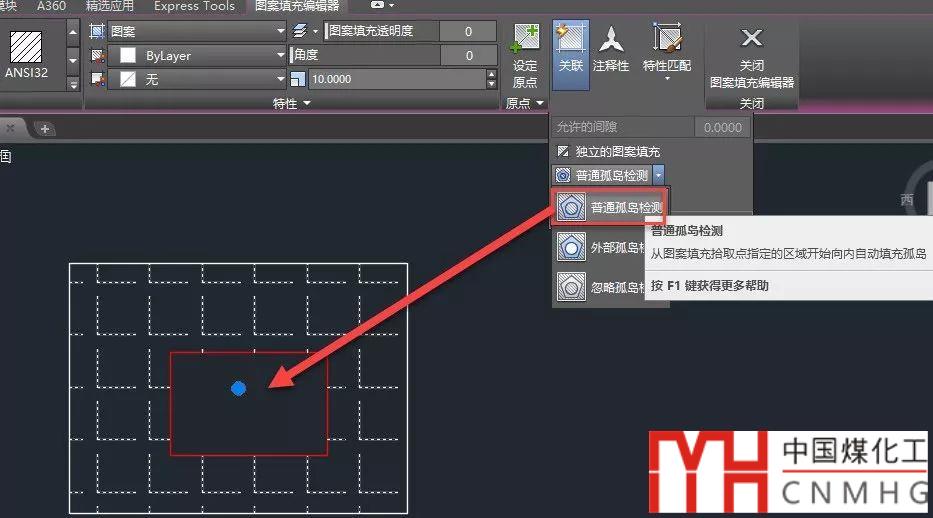Choose the 忽略孤岛检测 (ignore island) option
Screen dimensions: 933x518
click(610, 288)
